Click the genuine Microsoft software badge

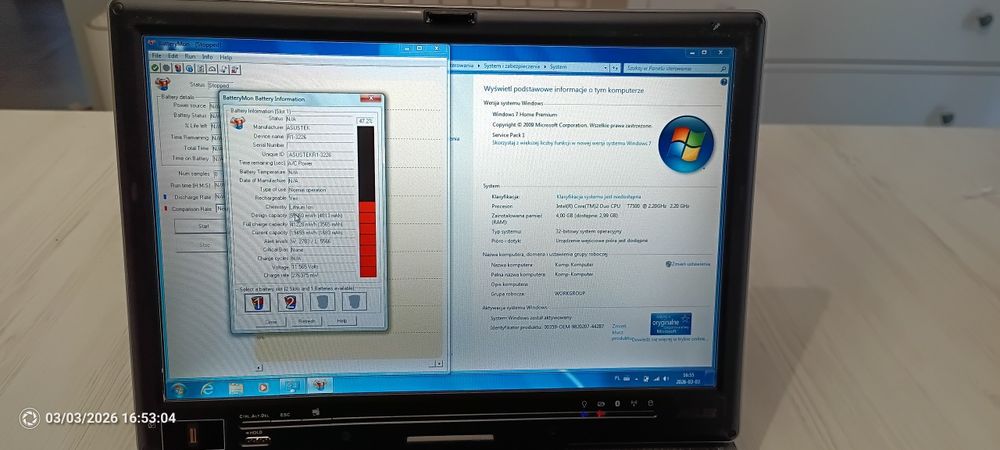point(671,324)
